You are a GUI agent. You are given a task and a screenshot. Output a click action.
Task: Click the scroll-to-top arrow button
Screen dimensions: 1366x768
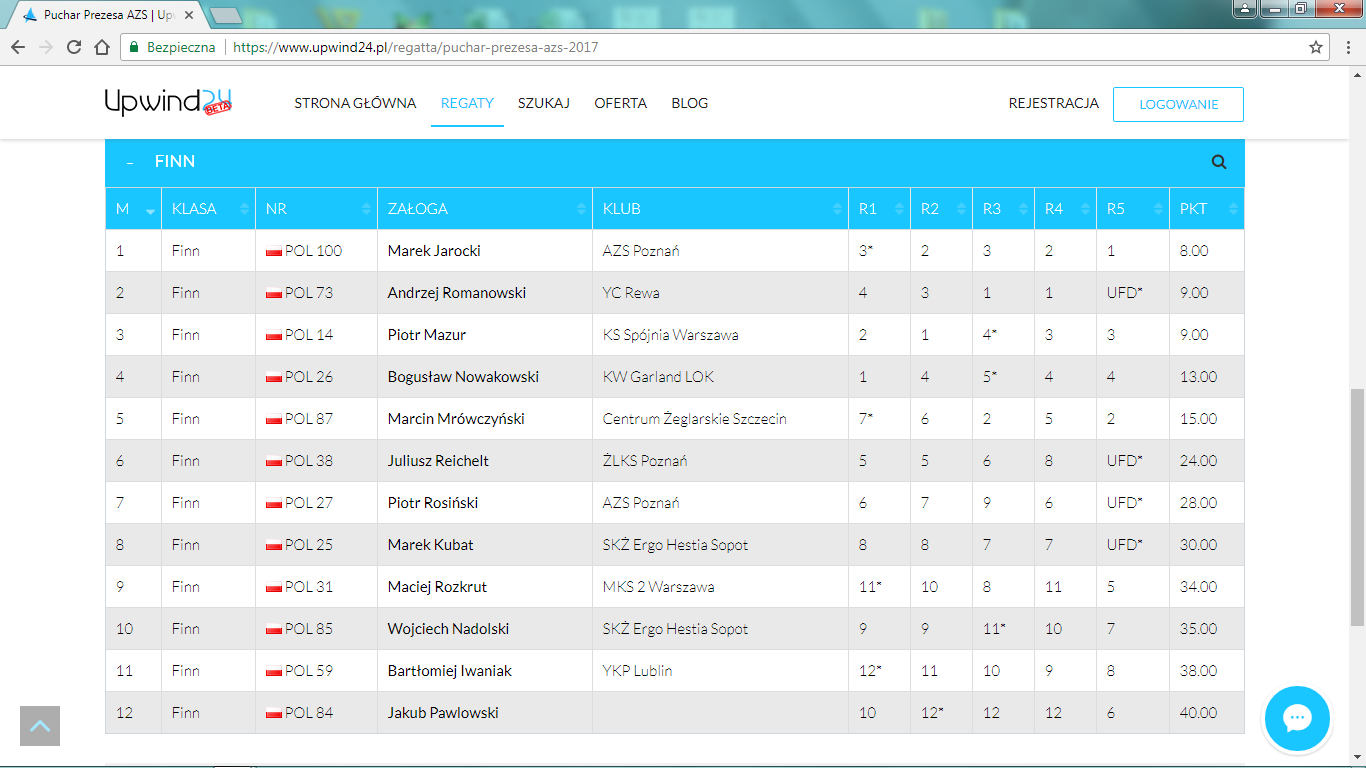[x=40, y=726]
